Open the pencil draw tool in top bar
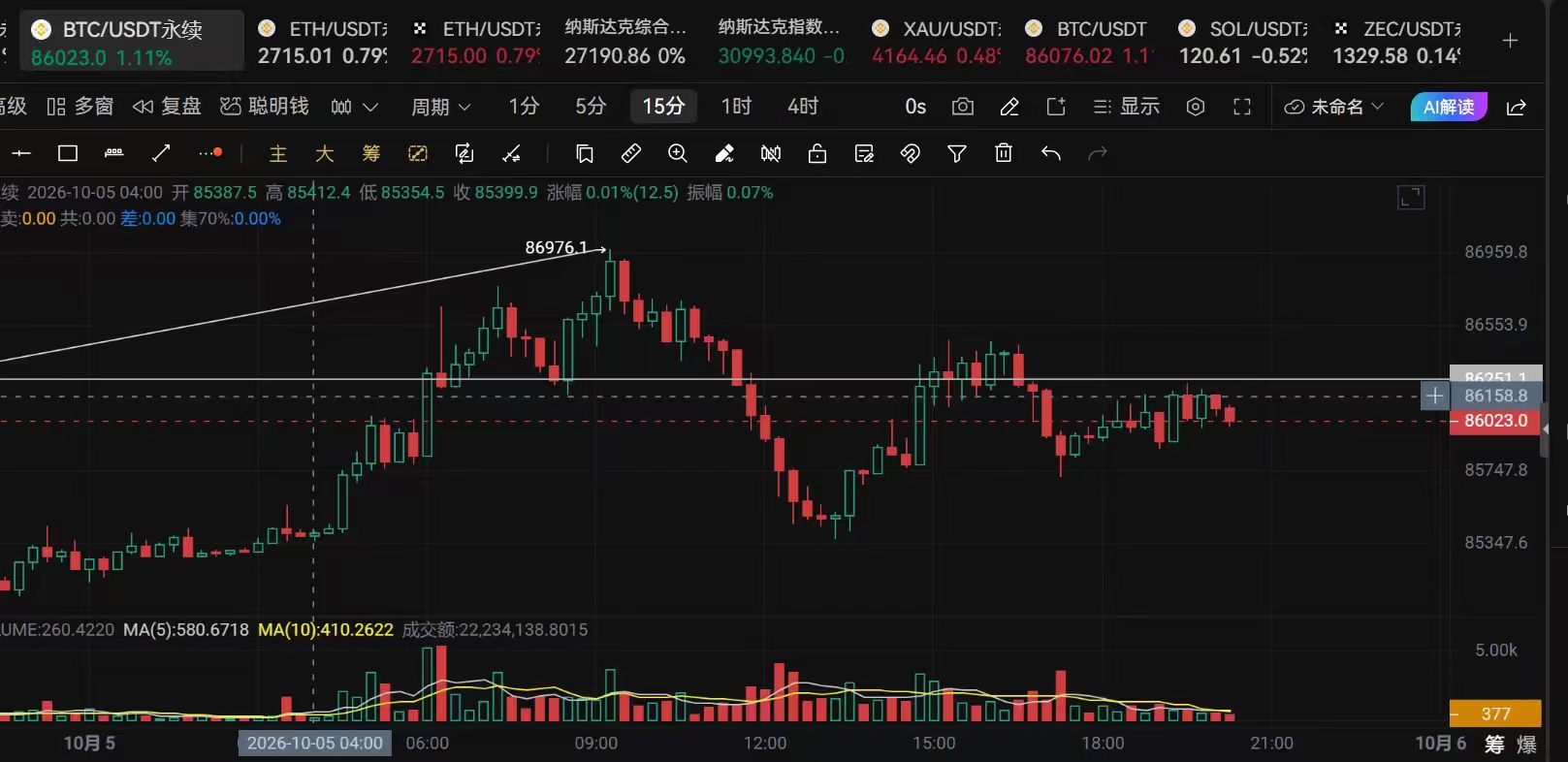Viewport: 1568px width, 762px height. point(1009,107)
